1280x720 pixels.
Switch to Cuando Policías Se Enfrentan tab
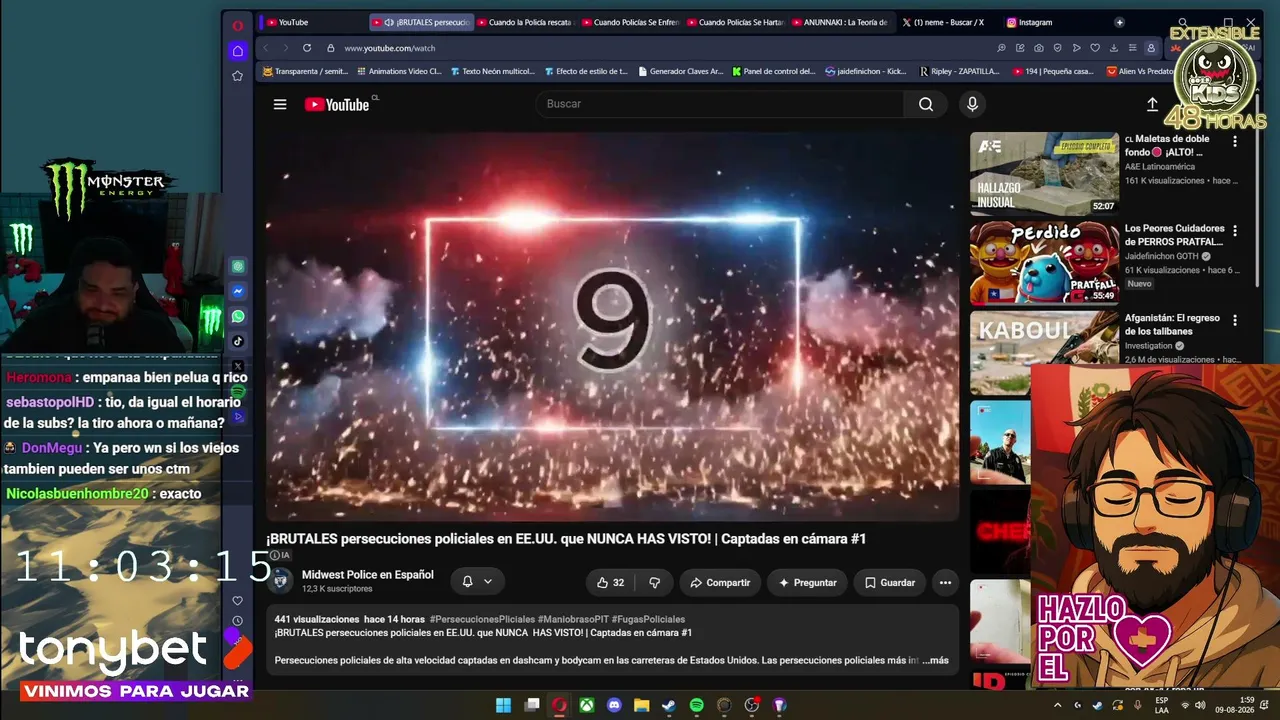(x=630, y=22)
